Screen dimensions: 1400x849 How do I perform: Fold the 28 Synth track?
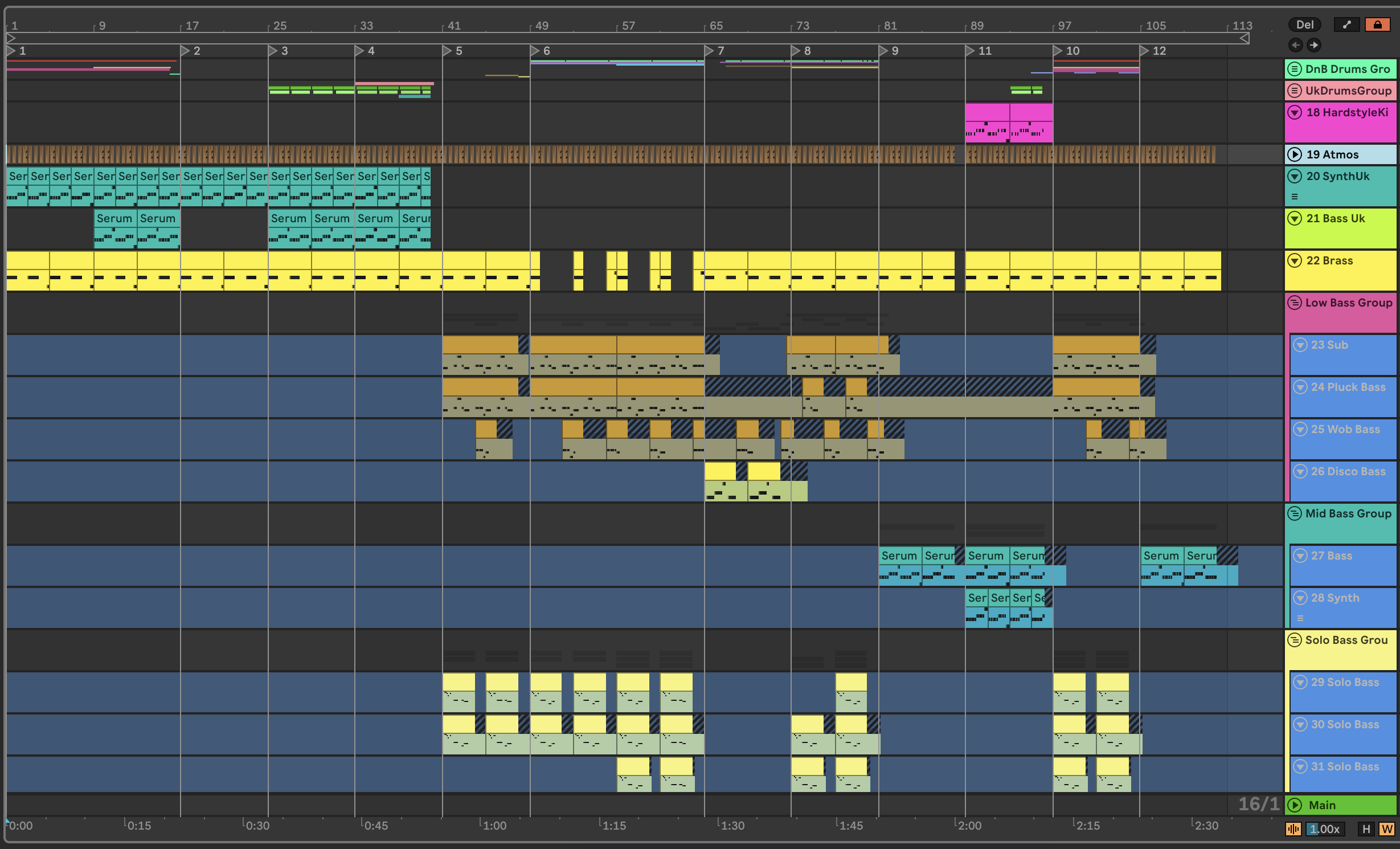[x=1300, y=598]
